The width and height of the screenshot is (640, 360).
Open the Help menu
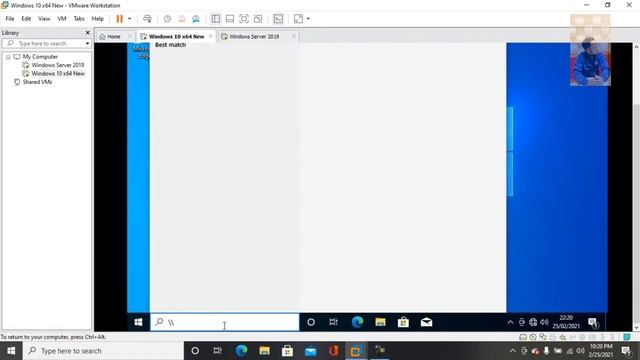[x=98, y=19]
